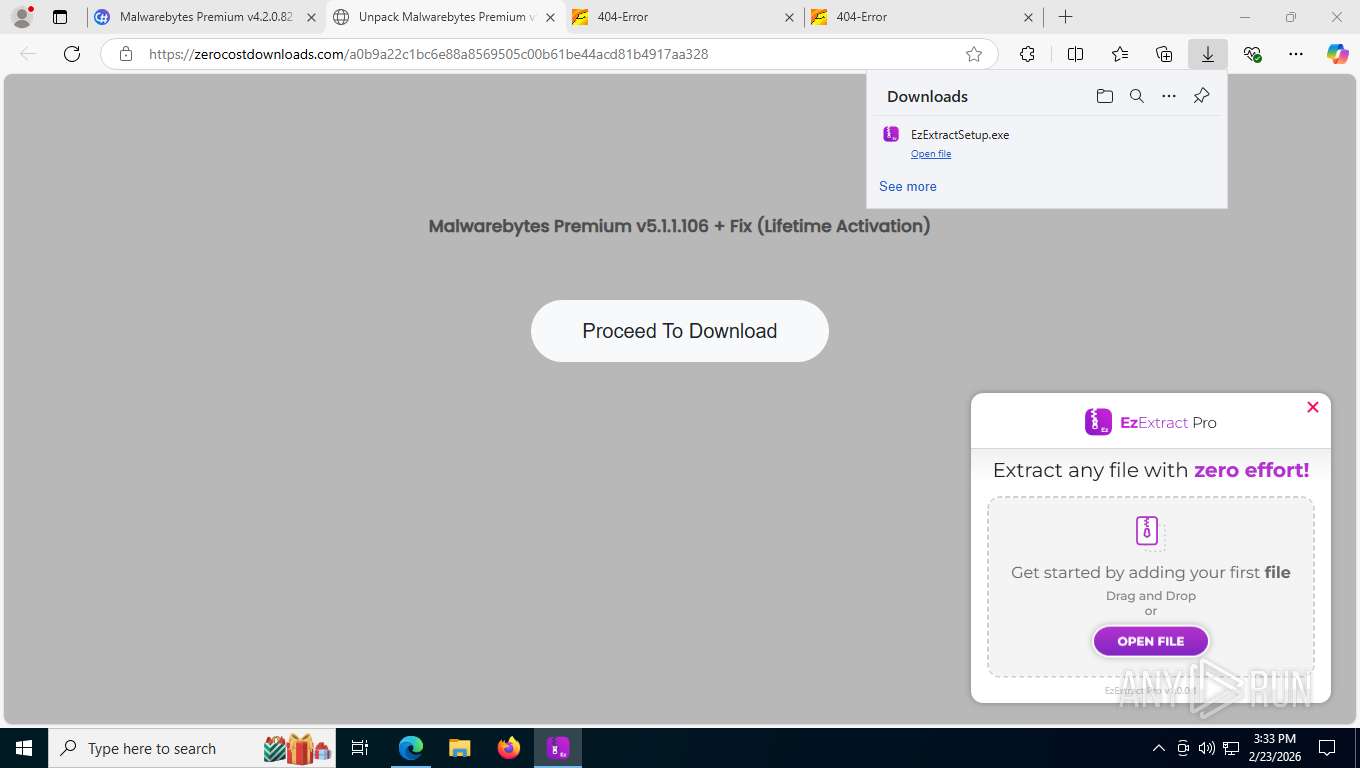Open a new browser tab
Viewport: 1360px width, 768px height.
click(1066, 17)
